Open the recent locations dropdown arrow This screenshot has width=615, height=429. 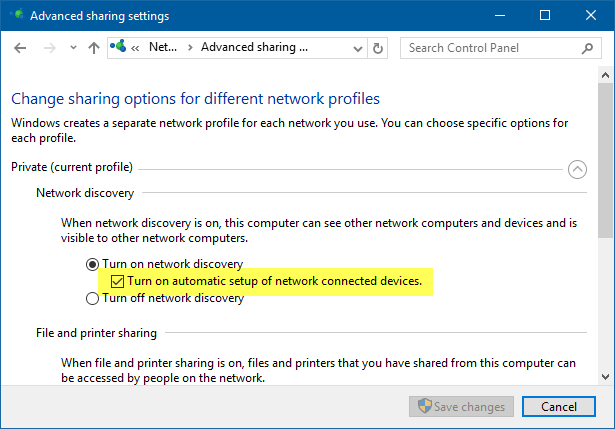click(73, 48)
